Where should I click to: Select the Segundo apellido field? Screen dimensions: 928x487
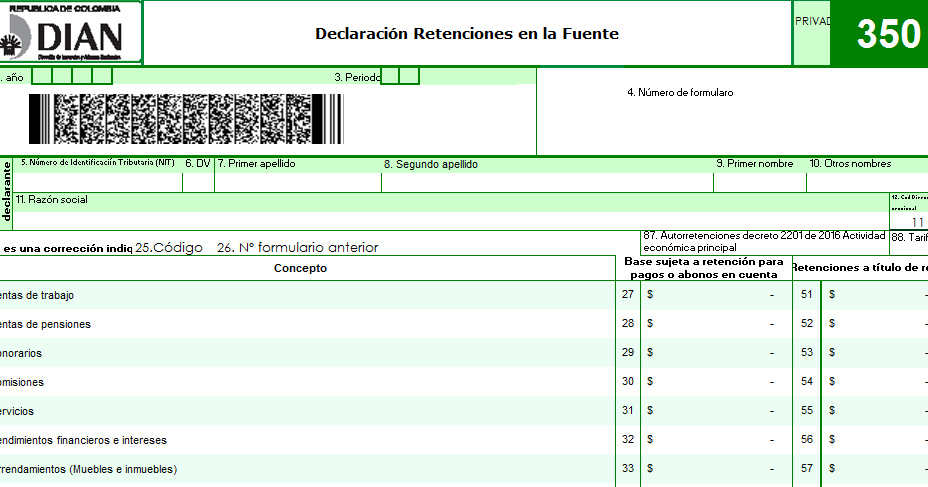[x=547, y=183]
